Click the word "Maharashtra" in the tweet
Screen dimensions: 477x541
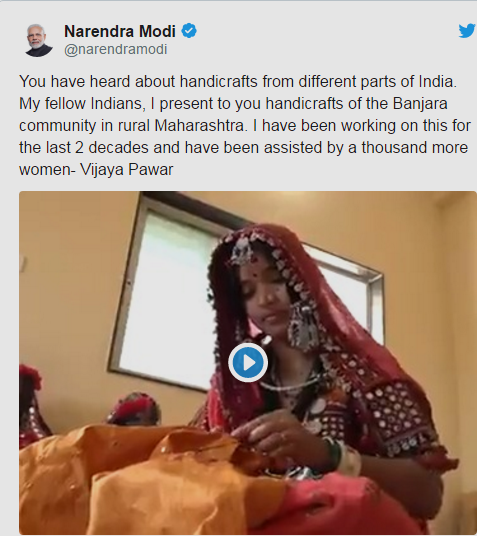click(x=201, y=126)
